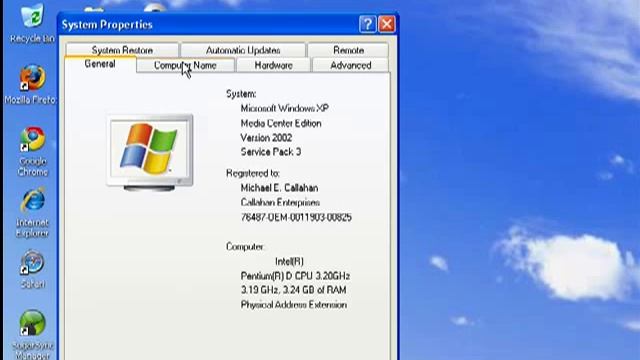Click the "Media Center Edition" line
Image resolution: width=640 pixels, height=360 pixels.
281,123
